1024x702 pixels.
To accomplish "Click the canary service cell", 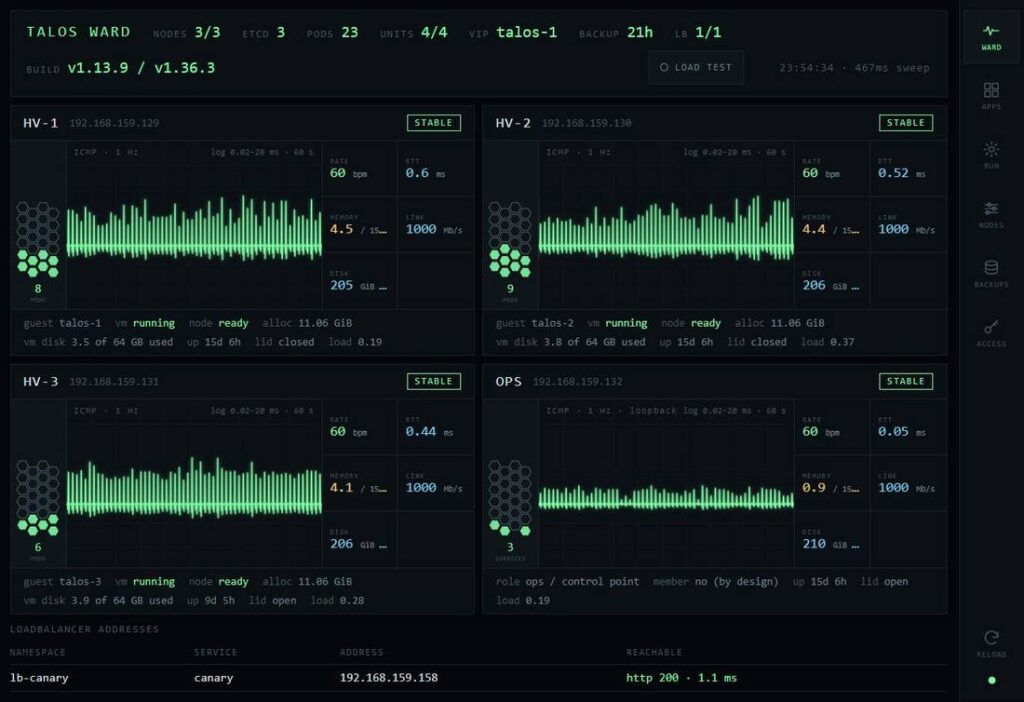I will [x=214, y=678].
